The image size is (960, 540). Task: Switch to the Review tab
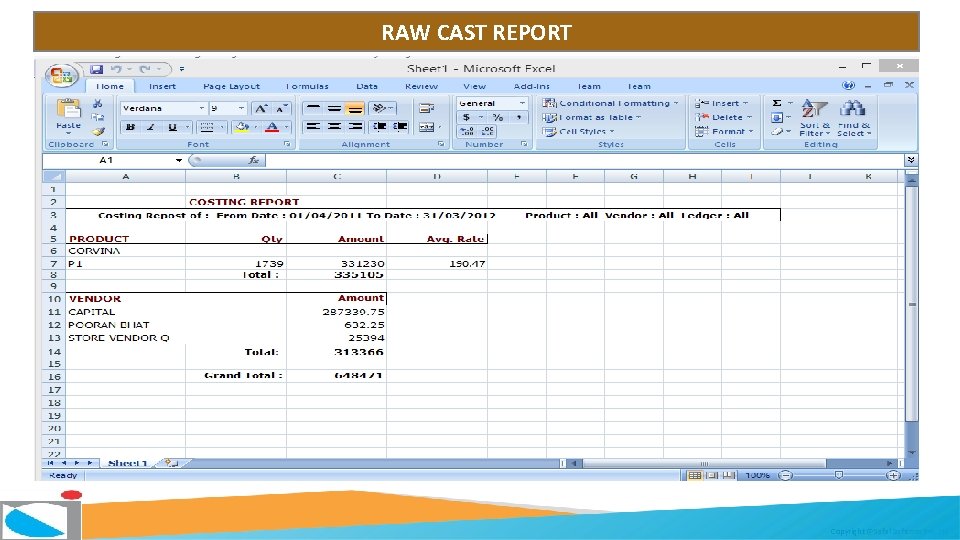coord(421,86)
